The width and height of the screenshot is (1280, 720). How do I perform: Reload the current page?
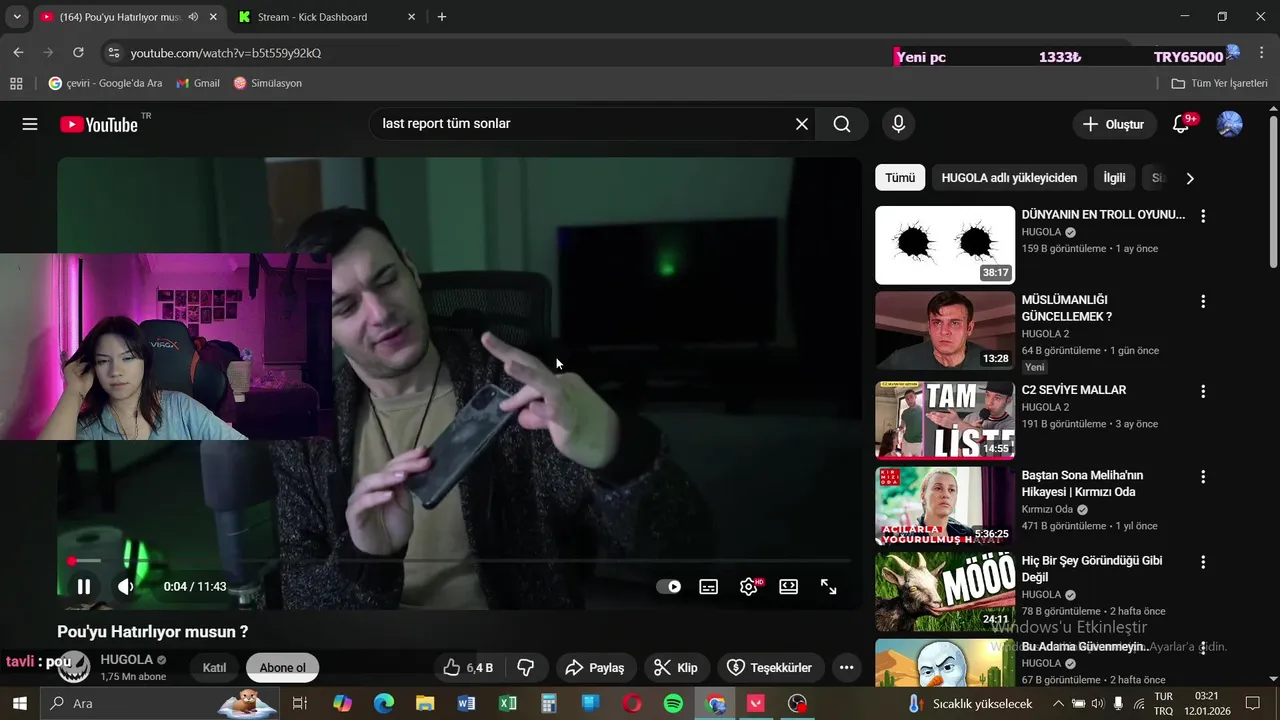point(79,53)
